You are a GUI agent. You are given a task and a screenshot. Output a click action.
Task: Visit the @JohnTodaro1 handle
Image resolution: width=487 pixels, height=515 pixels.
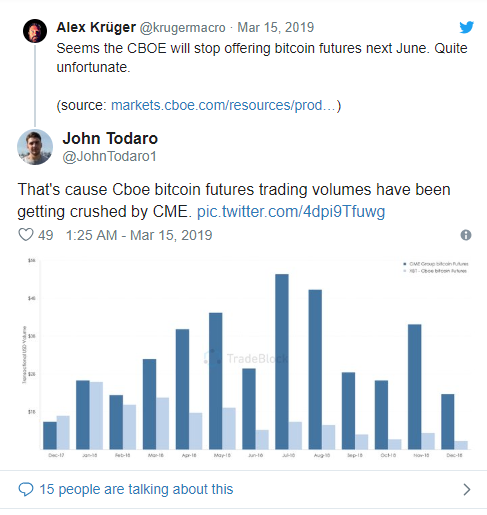110,156
